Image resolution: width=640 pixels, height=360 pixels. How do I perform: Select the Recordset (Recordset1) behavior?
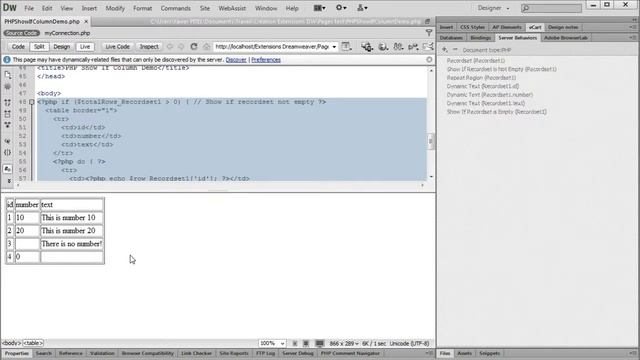point(476,60)
